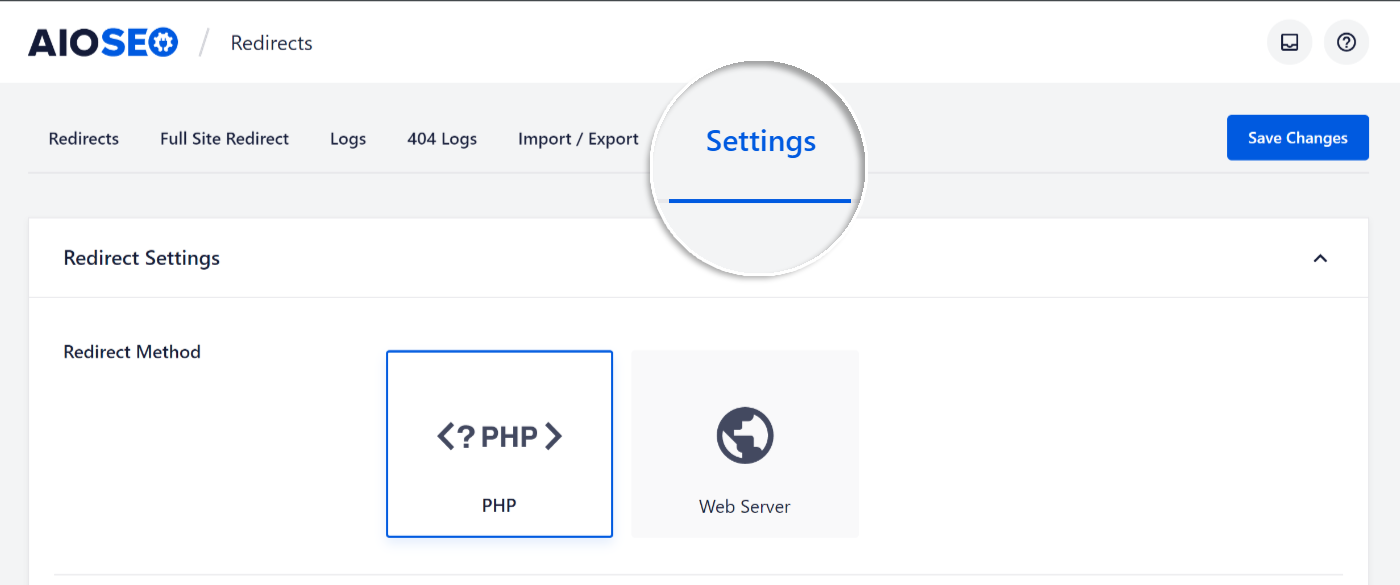Open the Full Site Redirect tab
Viewport: 1400px width, 585px height.
pyautogui.click(x=224, y=139)
